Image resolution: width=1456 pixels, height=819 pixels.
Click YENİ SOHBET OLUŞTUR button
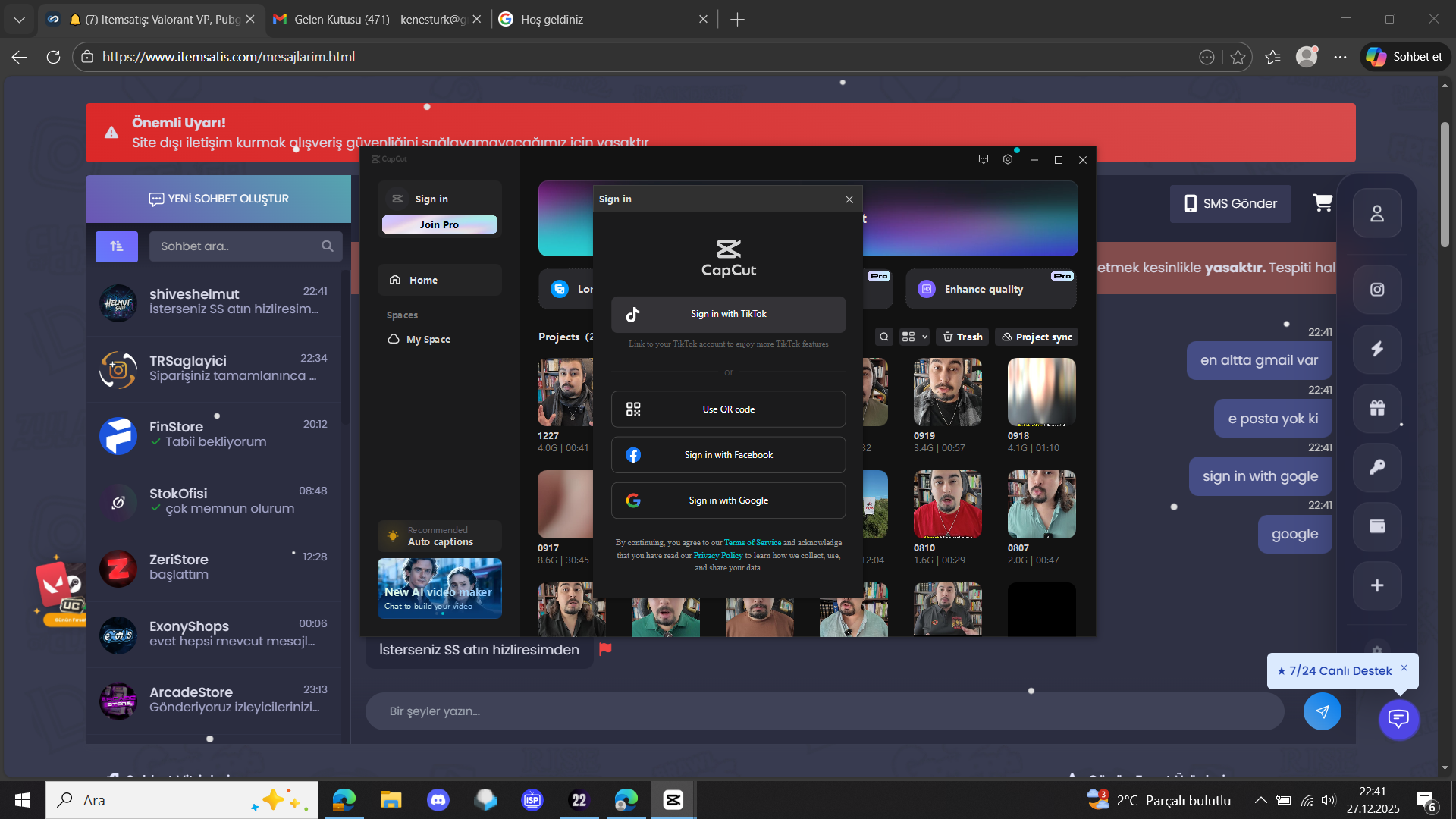coord(218,199)
